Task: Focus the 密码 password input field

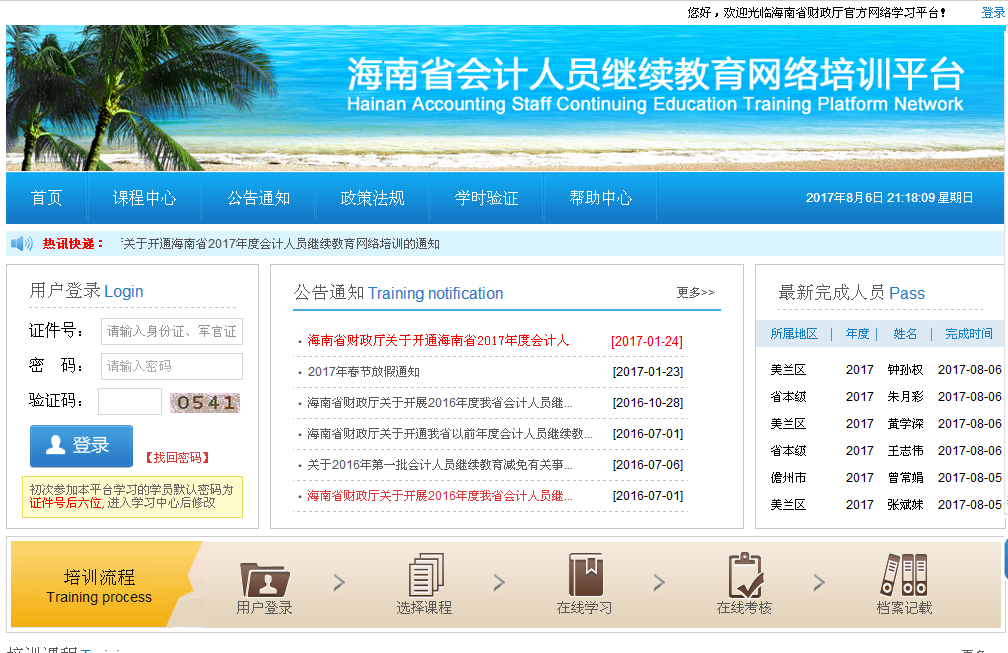Action: 171,366
